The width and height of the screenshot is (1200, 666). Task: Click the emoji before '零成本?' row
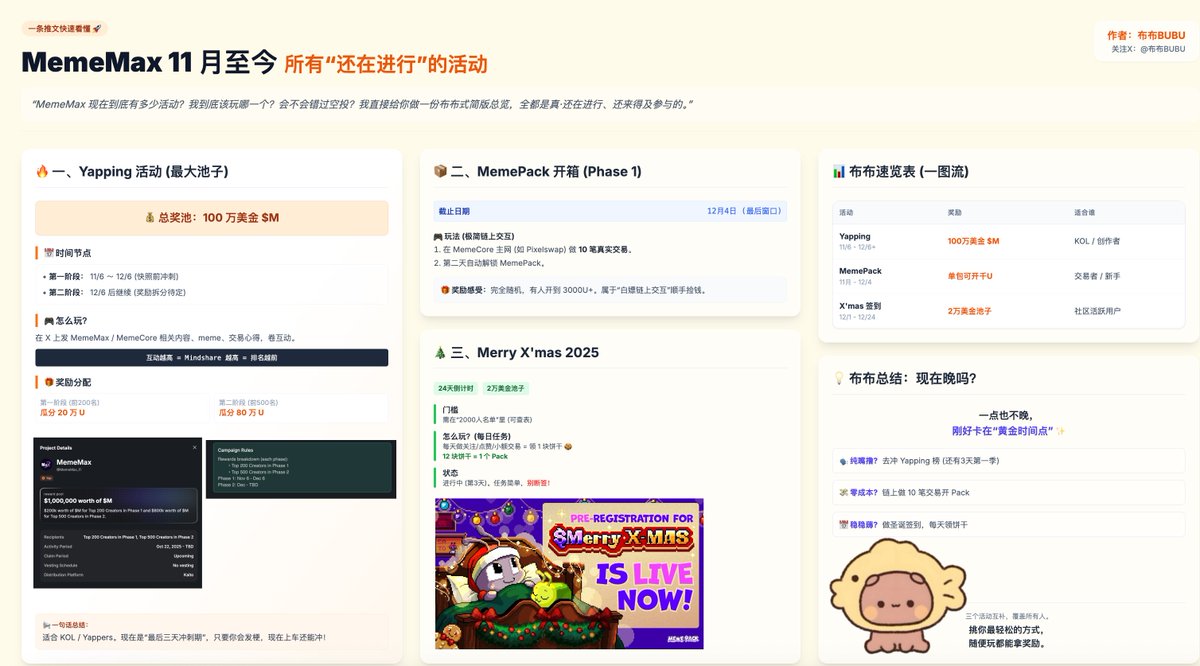pos(844,492)
